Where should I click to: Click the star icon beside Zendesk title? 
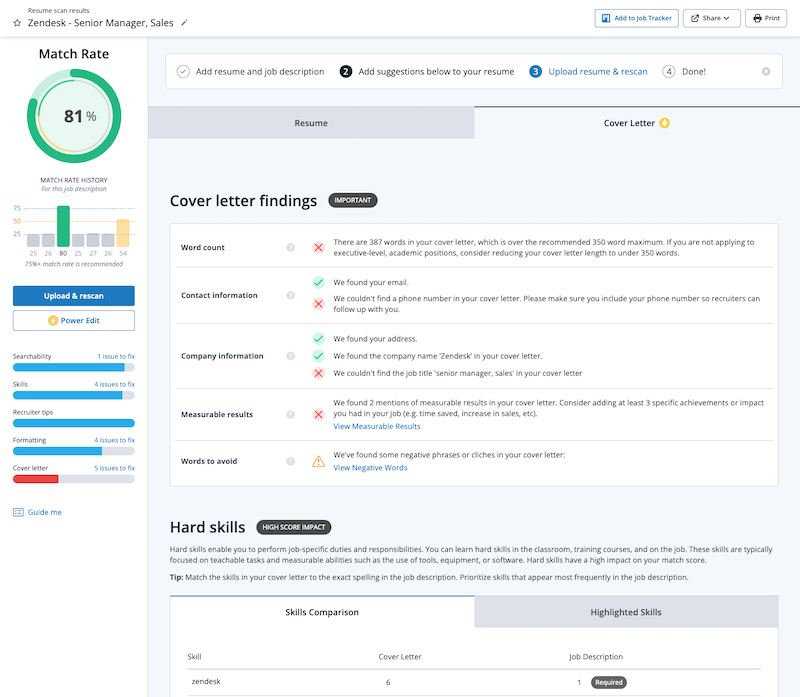click(x=17, y=22)
